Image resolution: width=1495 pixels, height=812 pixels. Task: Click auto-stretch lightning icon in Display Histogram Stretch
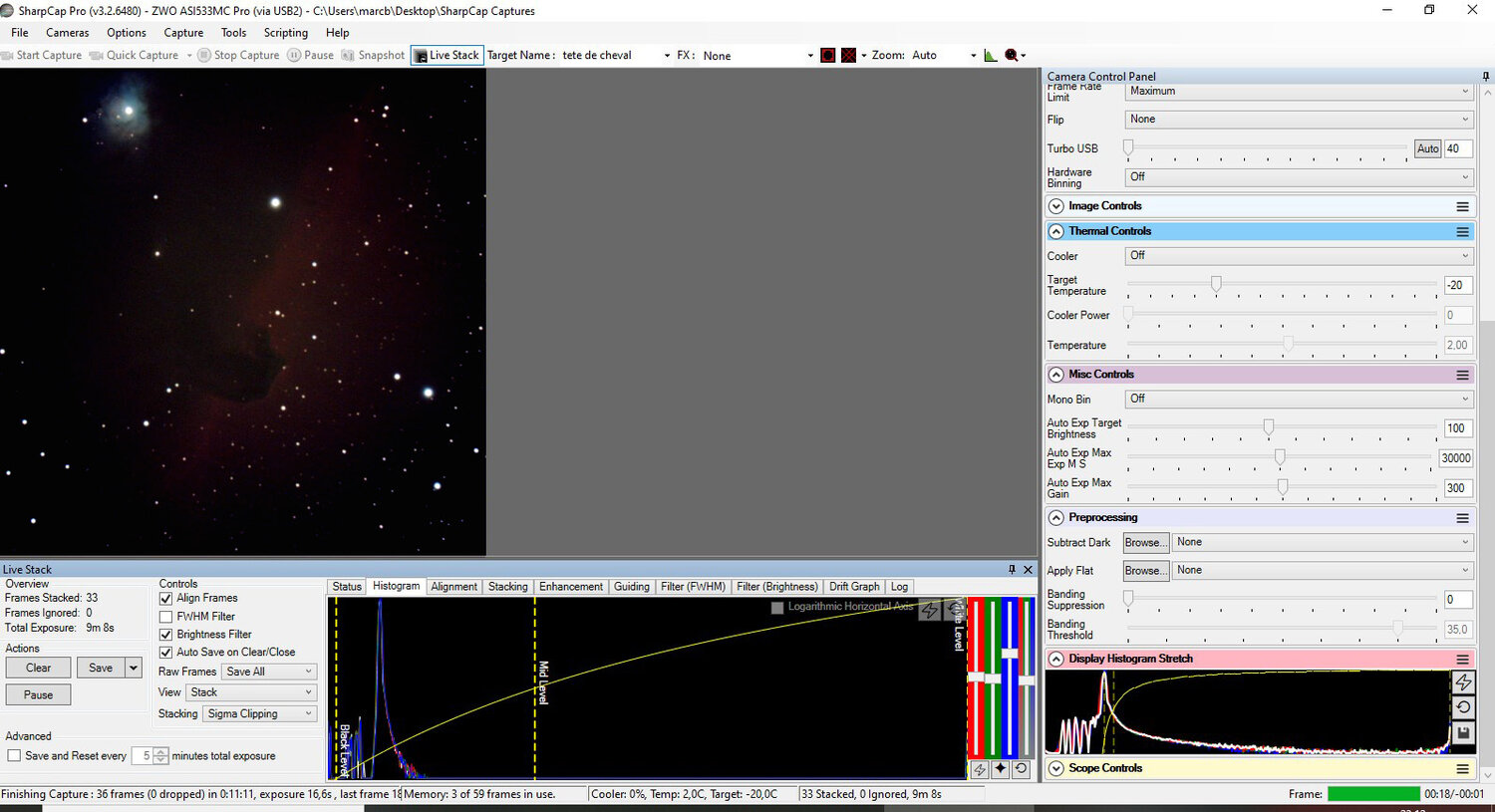pyautogui.click(x=1462, y=682)
